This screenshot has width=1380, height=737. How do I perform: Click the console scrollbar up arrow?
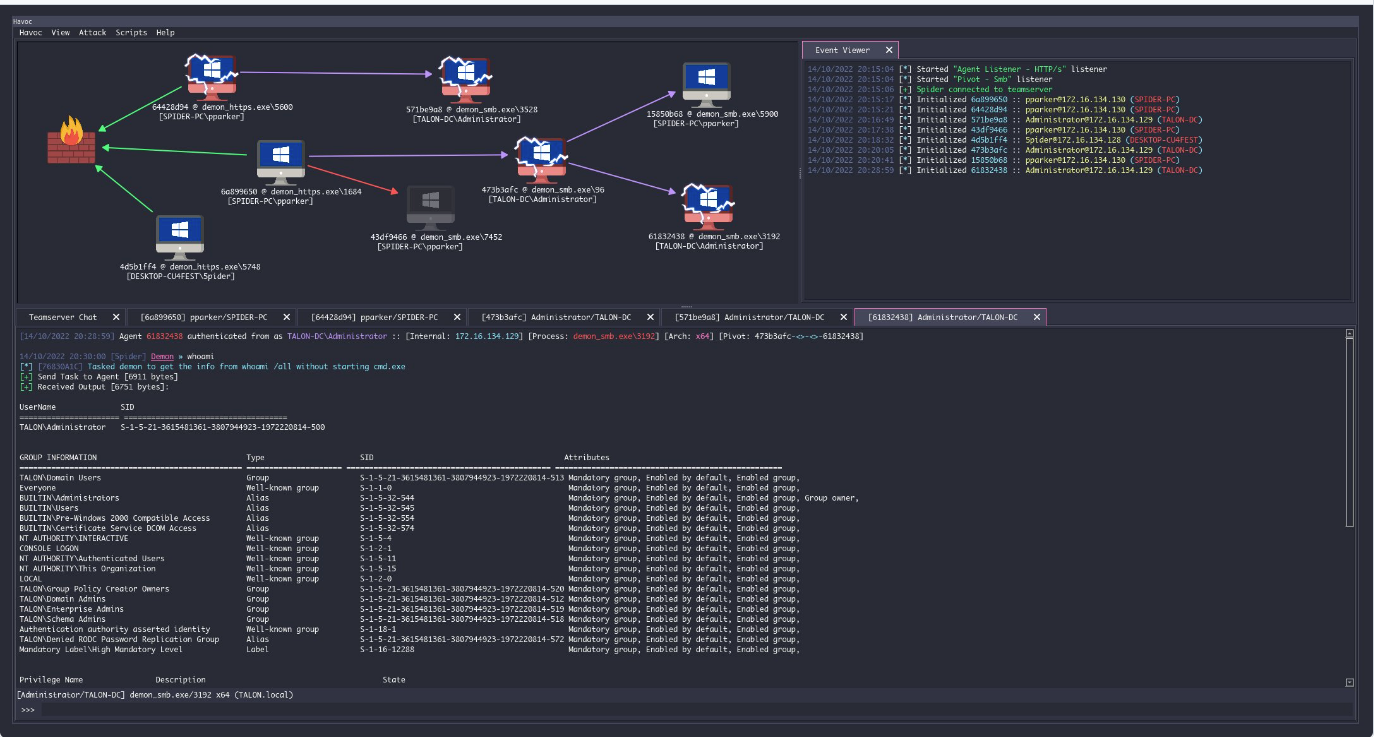[x=1350, y=333]
